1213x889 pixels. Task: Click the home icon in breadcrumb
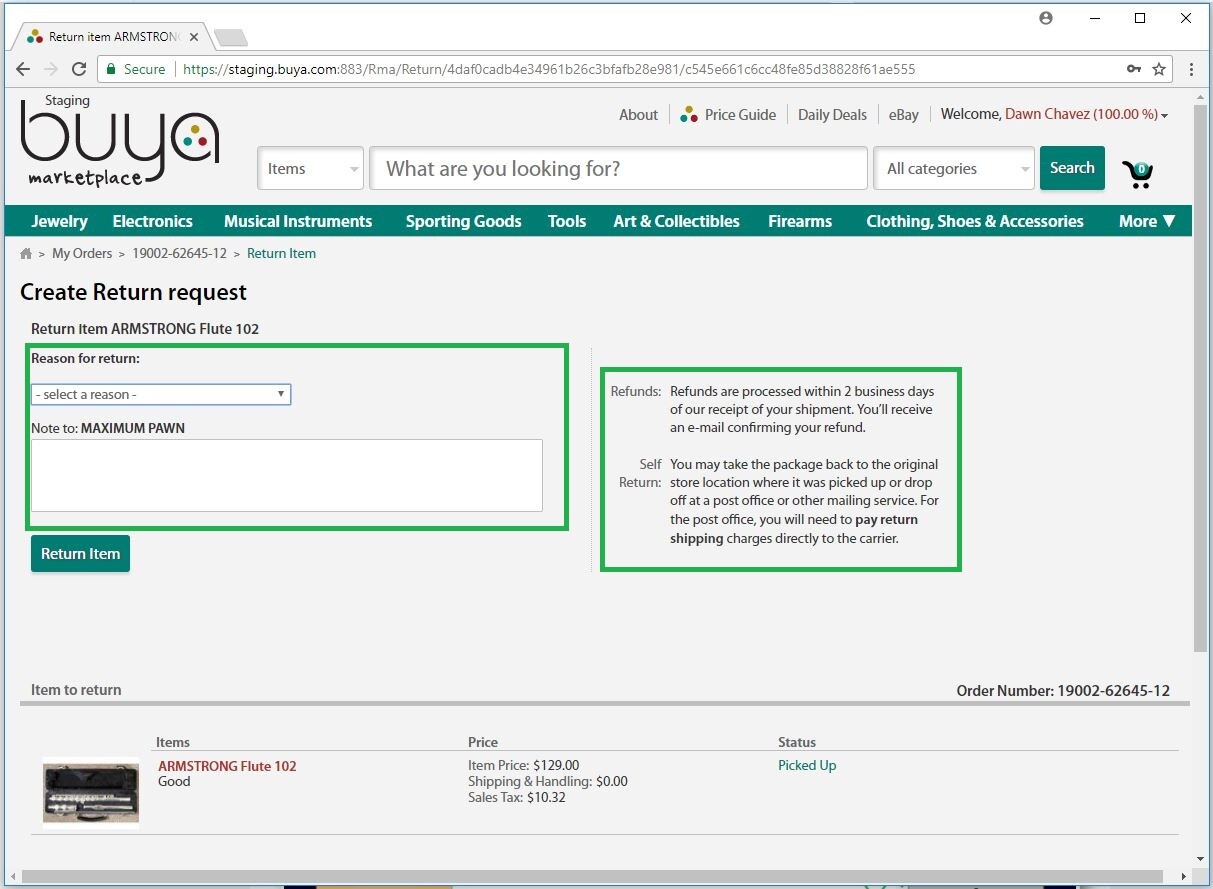(x=26, y=254)
